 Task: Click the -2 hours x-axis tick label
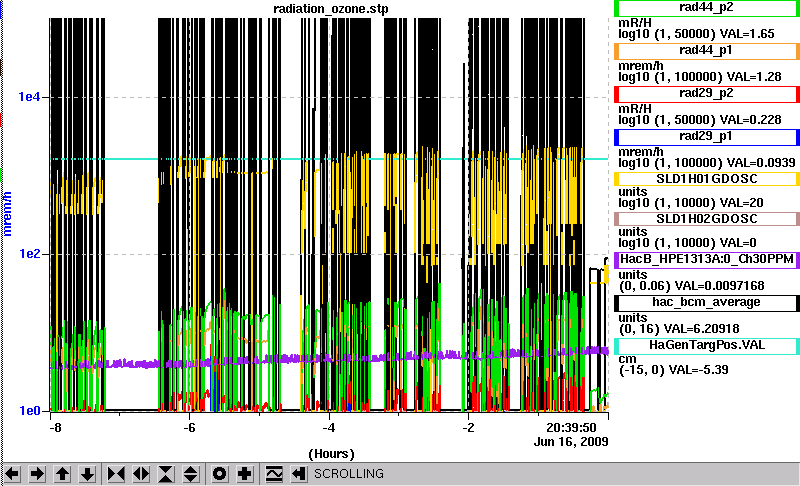click(468, 428)
